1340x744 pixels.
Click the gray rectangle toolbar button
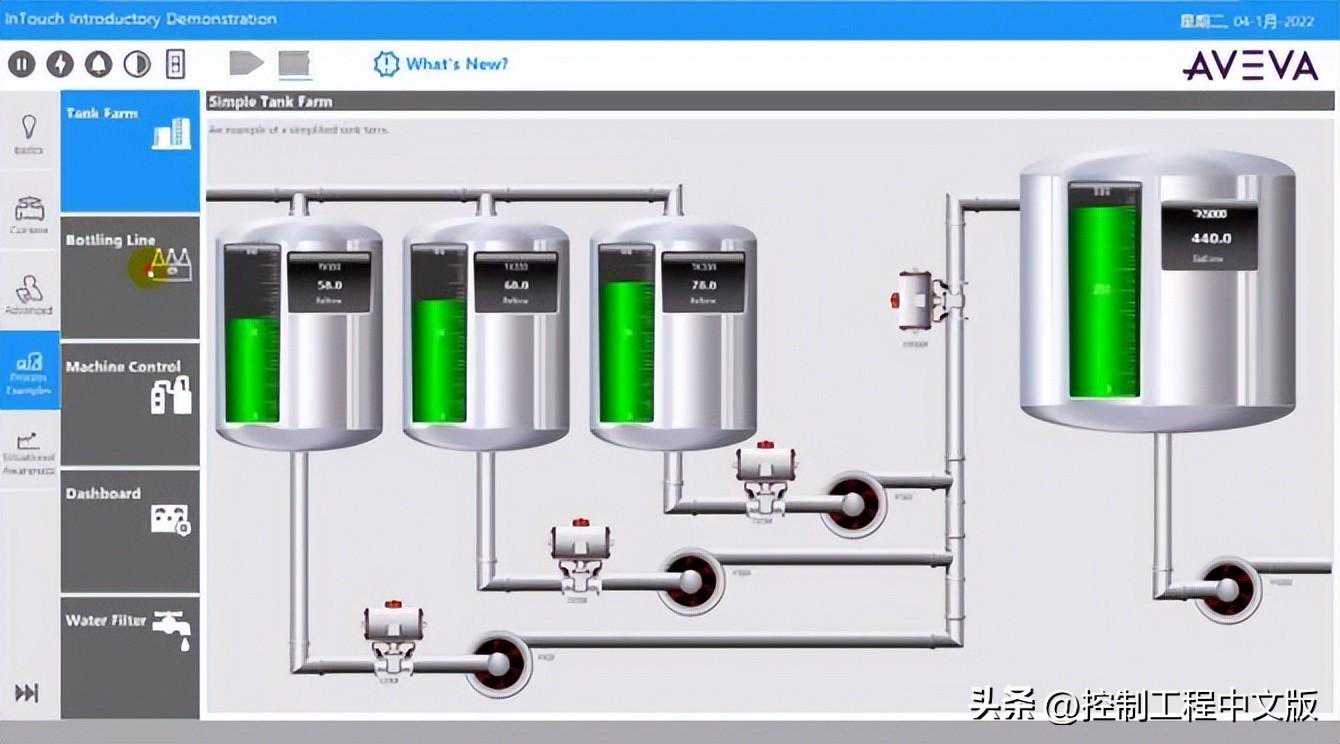[x=295, y=64]
